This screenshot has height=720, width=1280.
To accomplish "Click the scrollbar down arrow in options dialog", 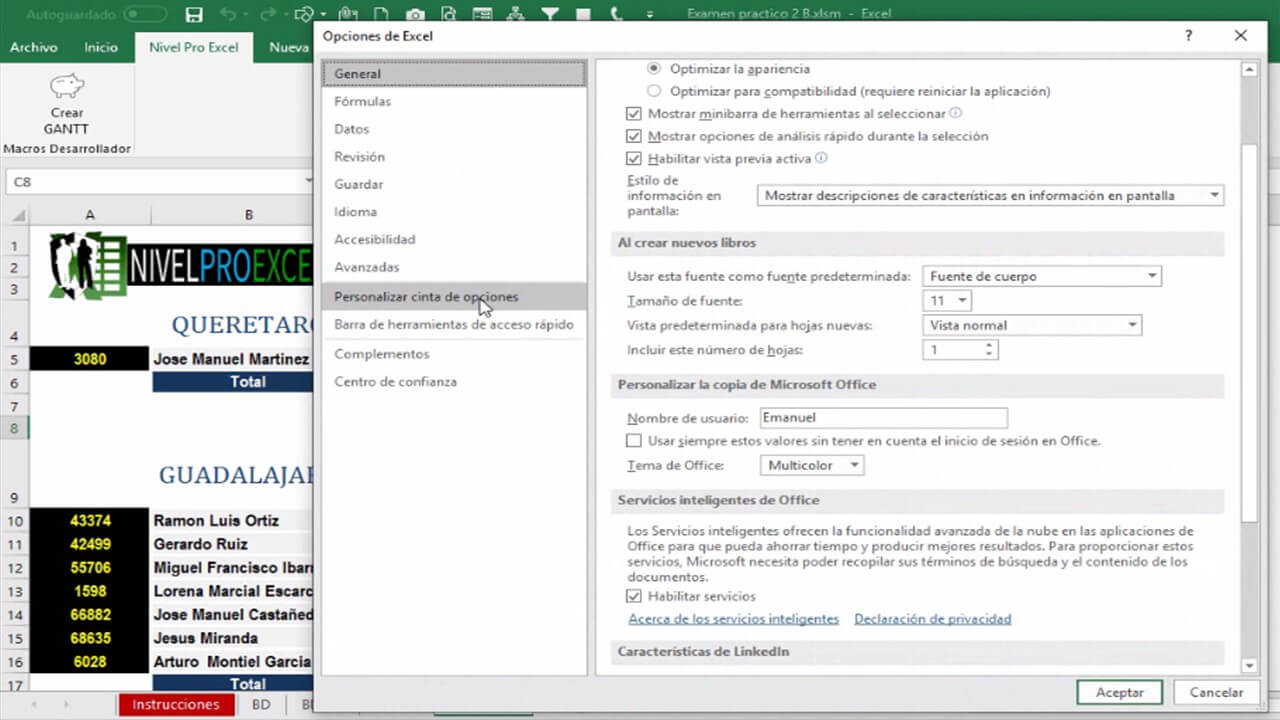I will point(1249,665).
